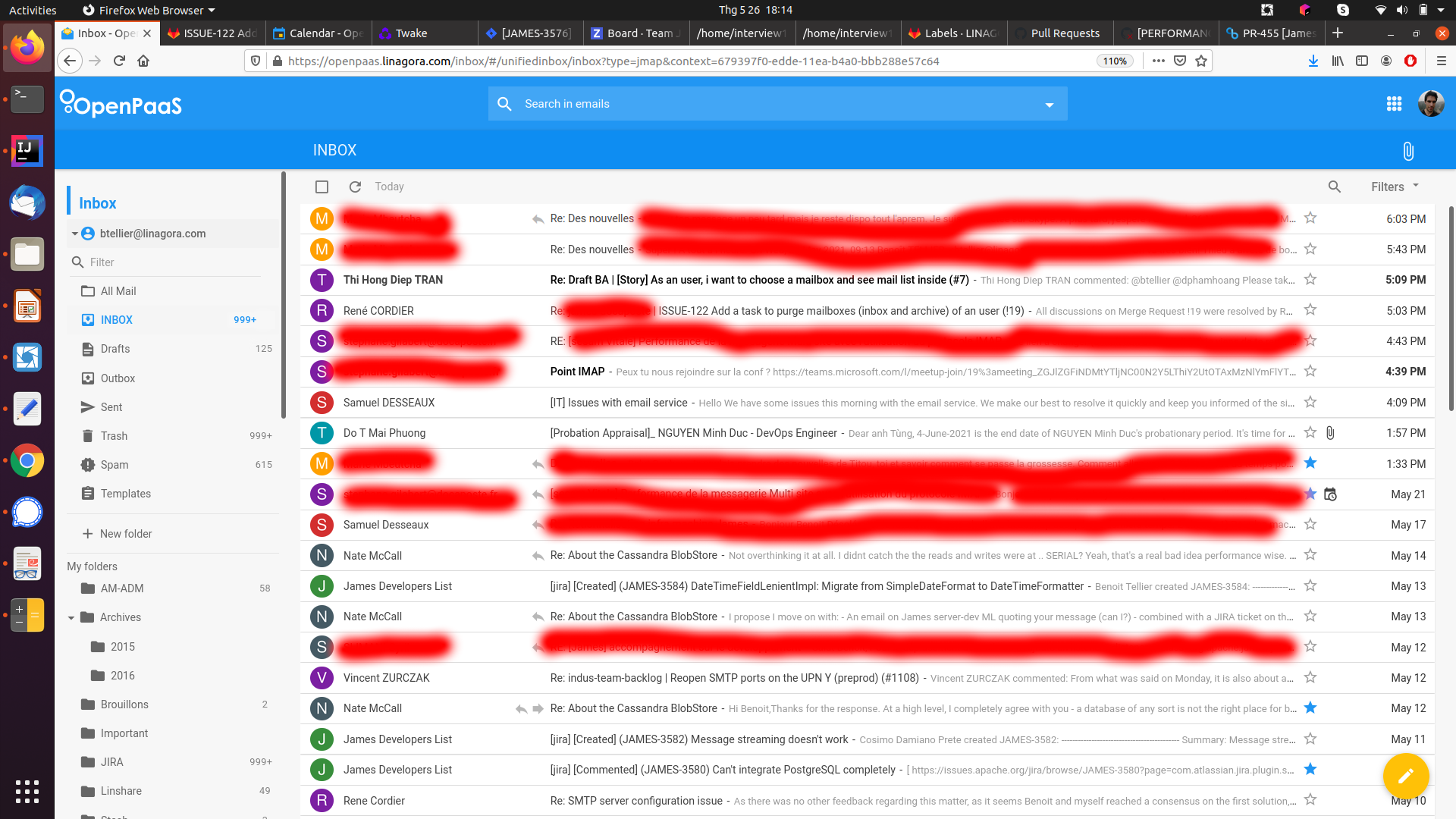Unstar Nate McCall's May 12 email
This screenshot has width=1456, height=819.
pos(1310,708)
